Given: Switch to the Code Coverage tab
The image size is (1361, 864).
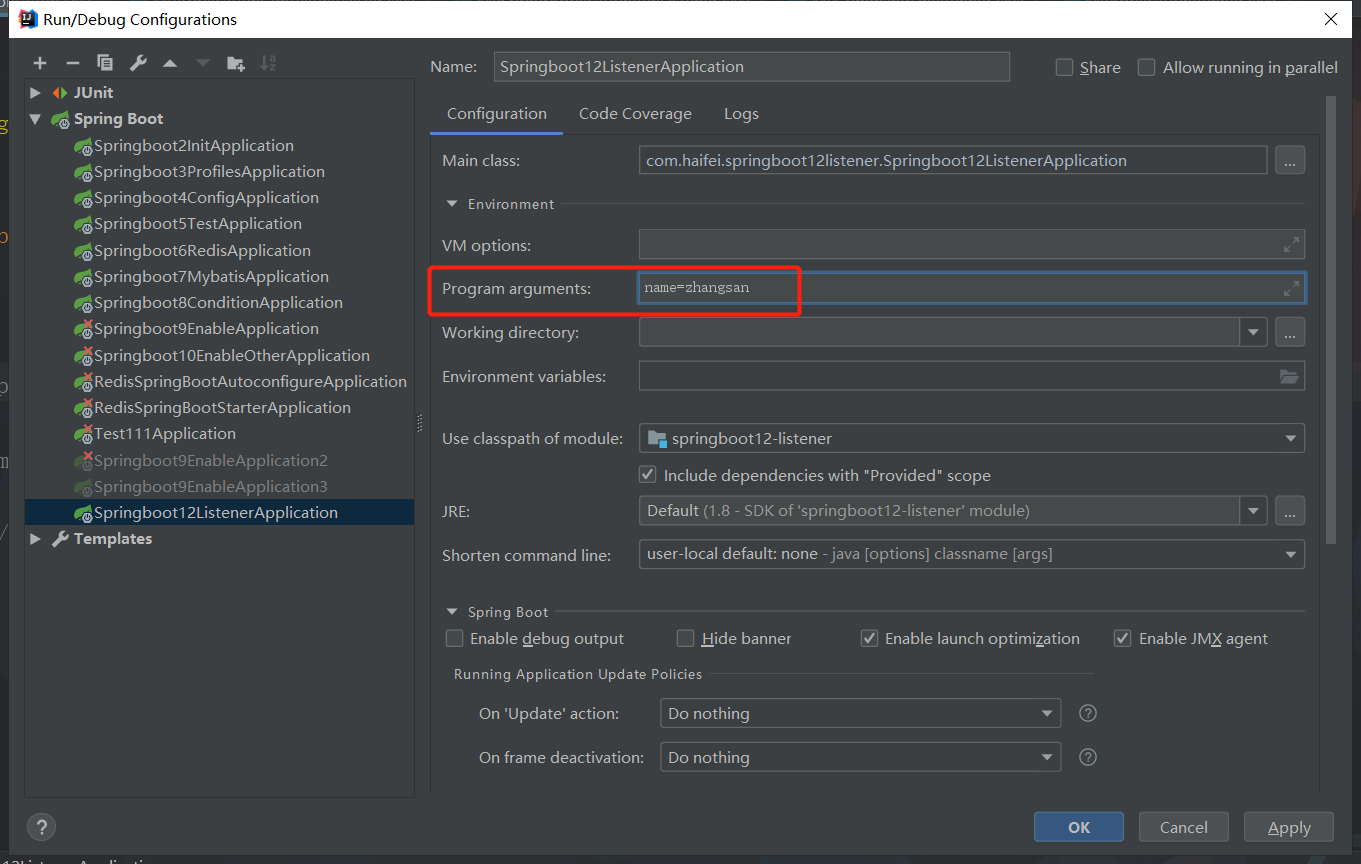Looking at the screenshot, I should tap(635, 114).
